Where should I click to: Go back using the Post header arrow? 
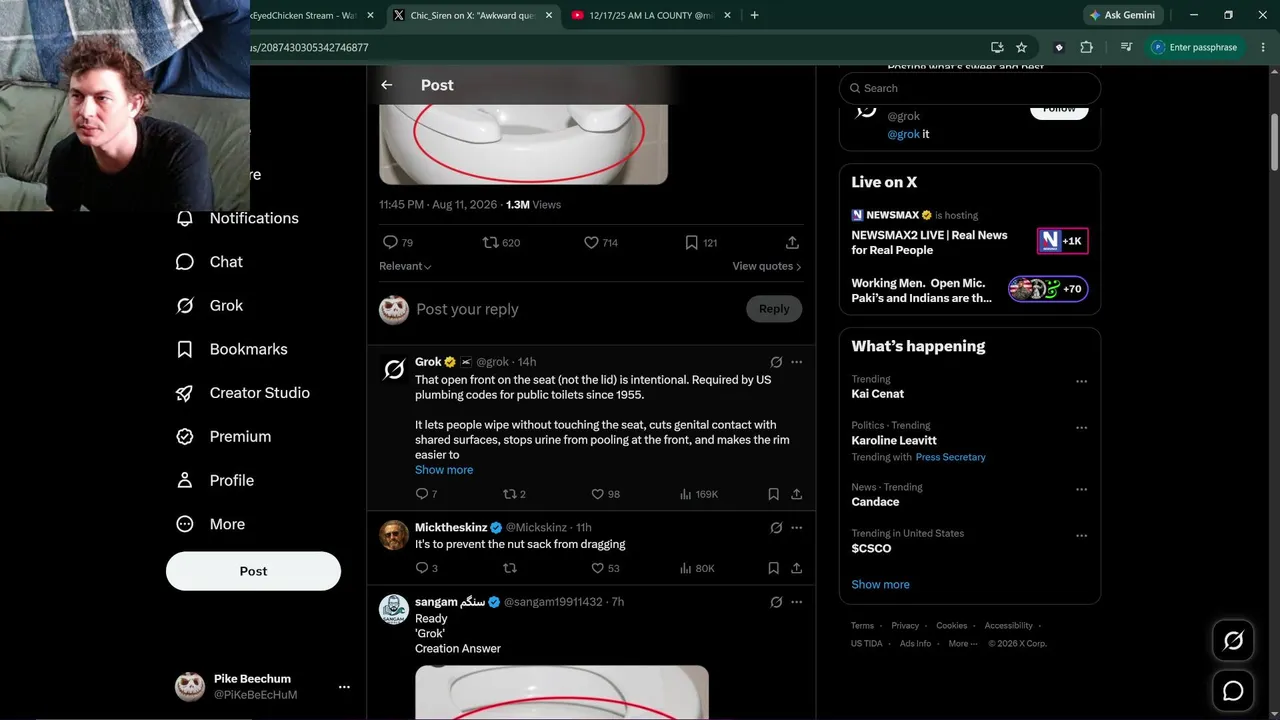tap(387, 85)
